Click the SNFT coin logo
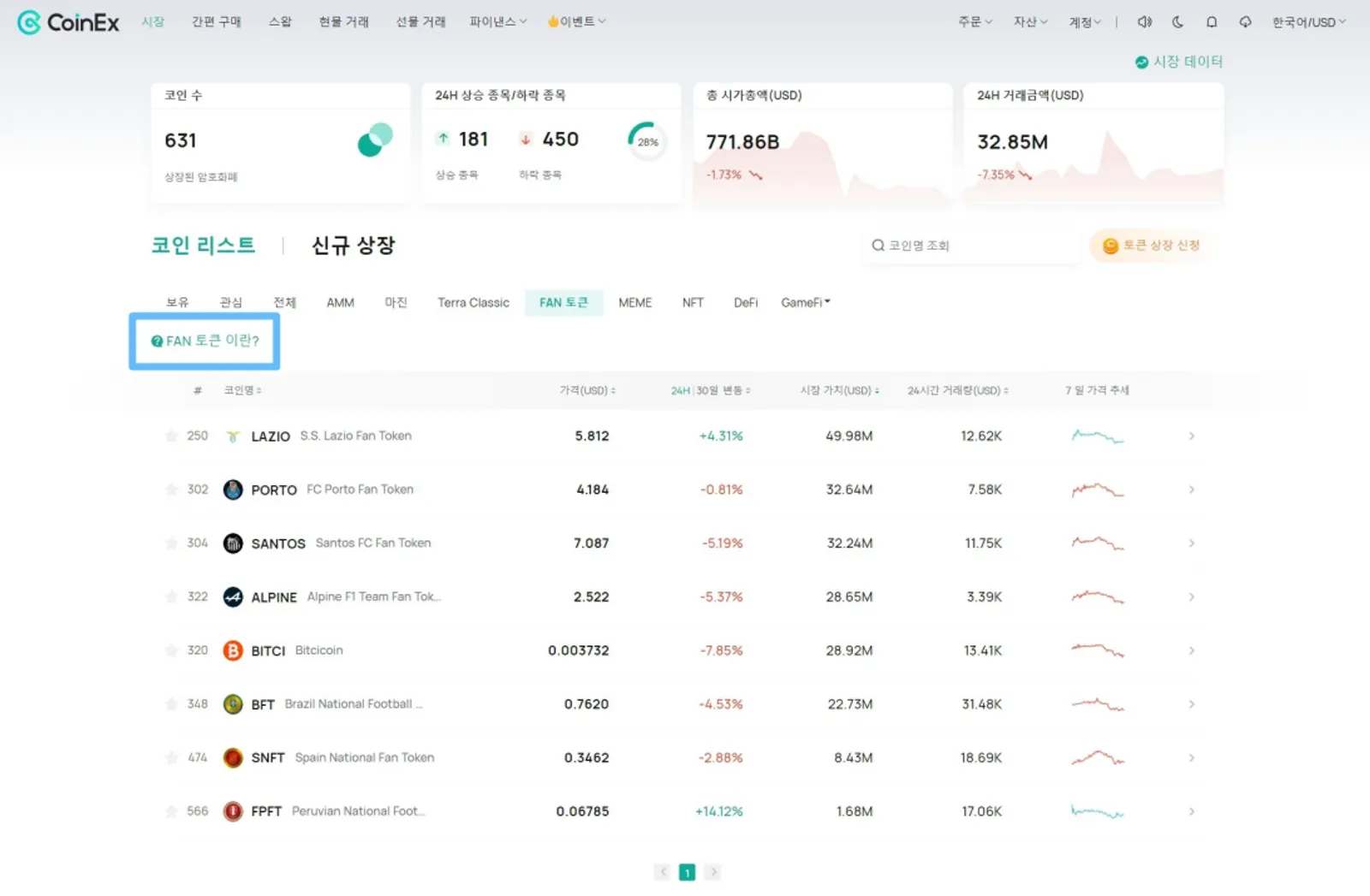Image resolution: width=1370 pixels, height=896 pixels. tap(233, 757)
